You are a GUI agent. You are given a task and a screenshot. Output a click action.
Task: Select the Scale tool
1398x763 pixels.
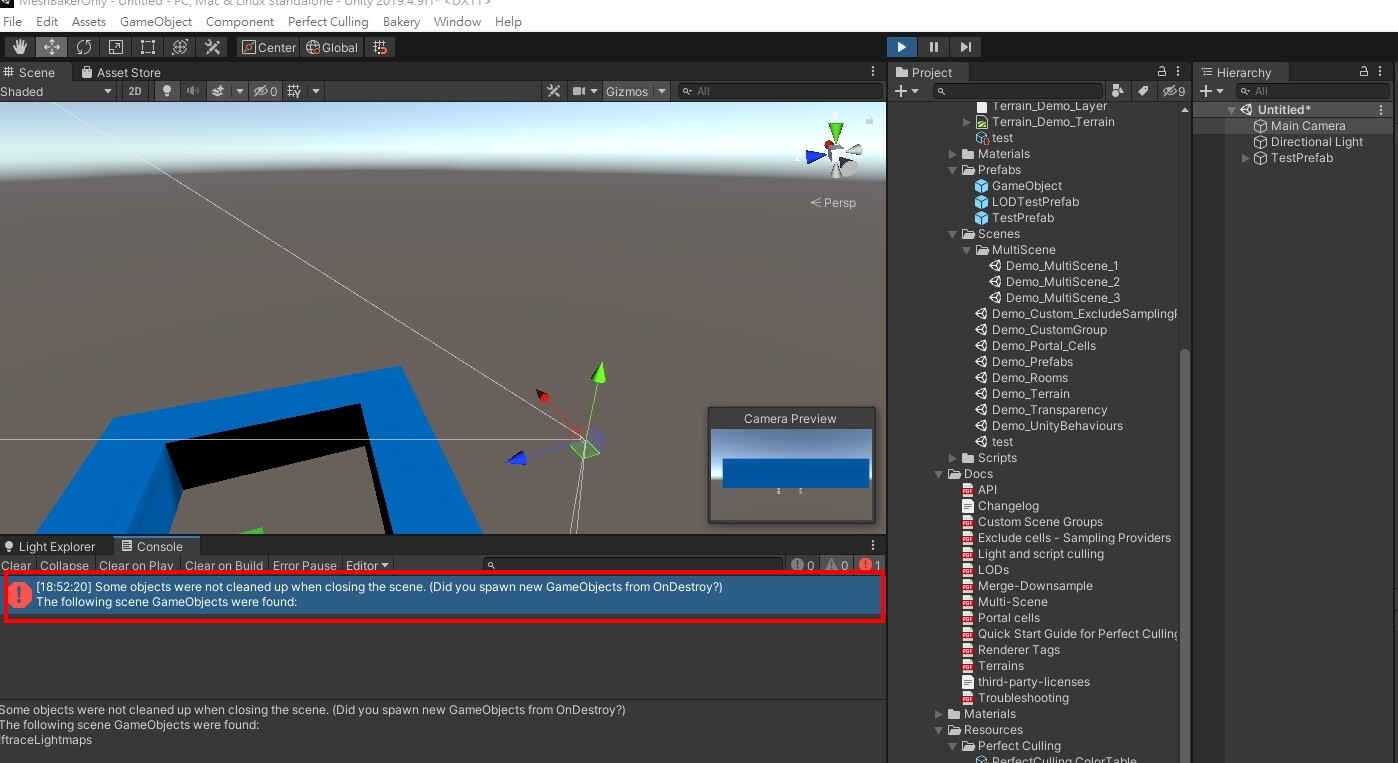pyautogui.click(x=116, y=46)
